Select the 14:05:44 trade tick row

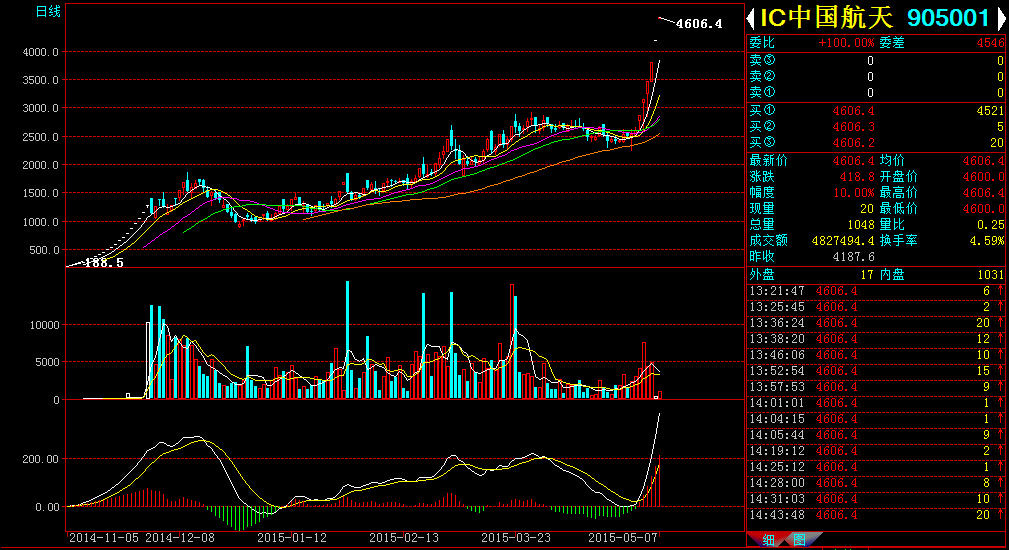pos(876,435)
